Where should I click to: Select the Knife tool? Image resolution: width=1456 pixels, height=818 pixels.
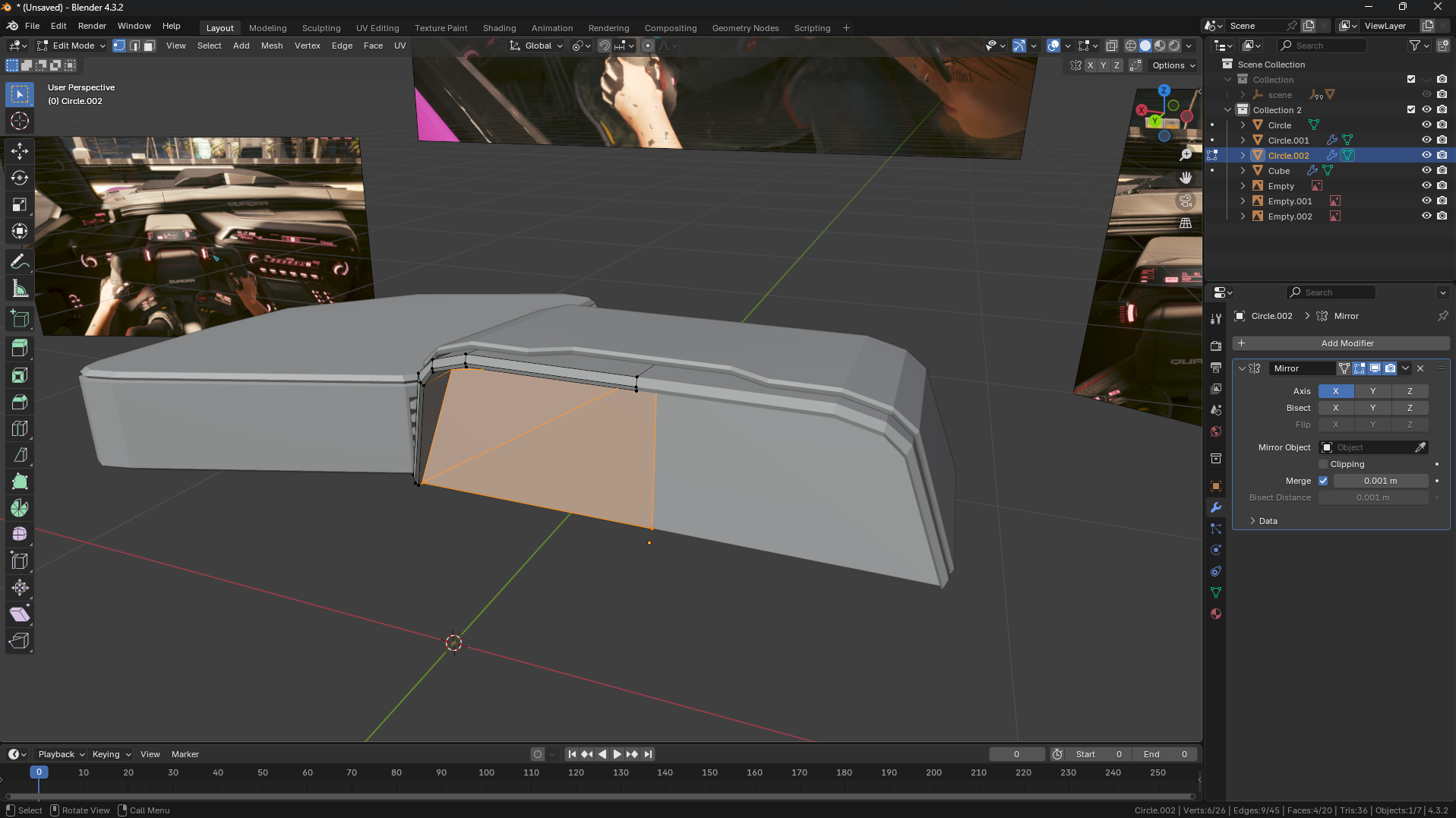[20, 455]
